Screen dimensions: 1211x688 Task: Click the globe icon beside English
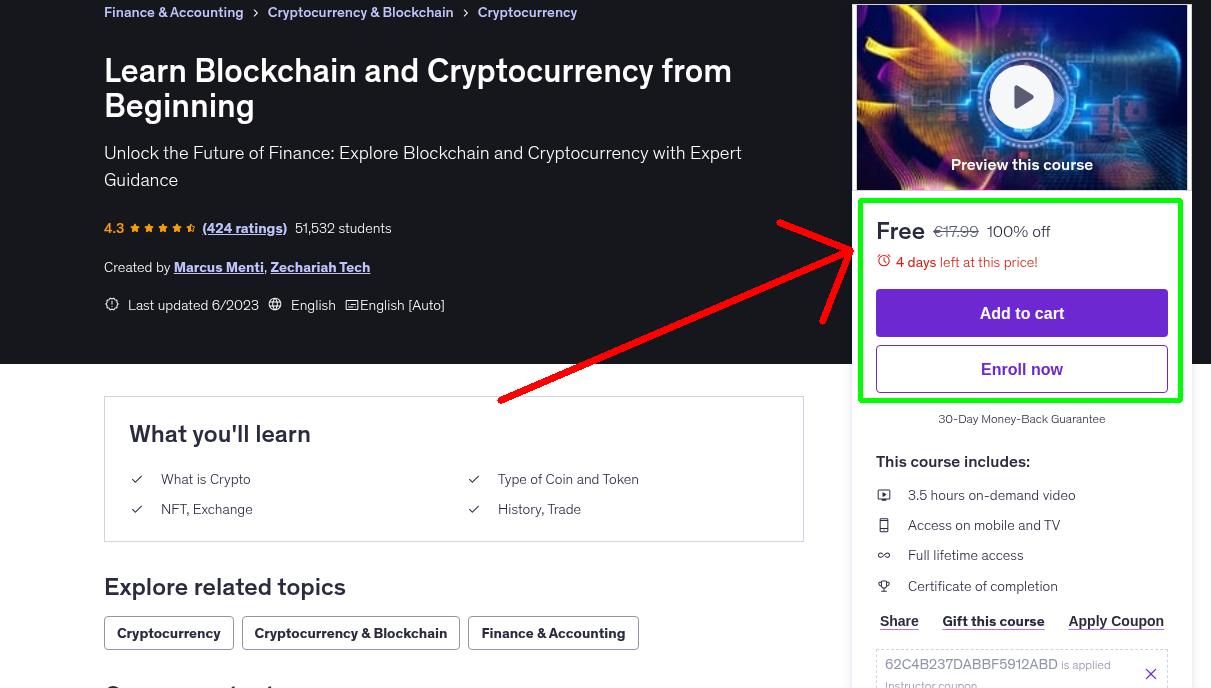click(274, 304)
